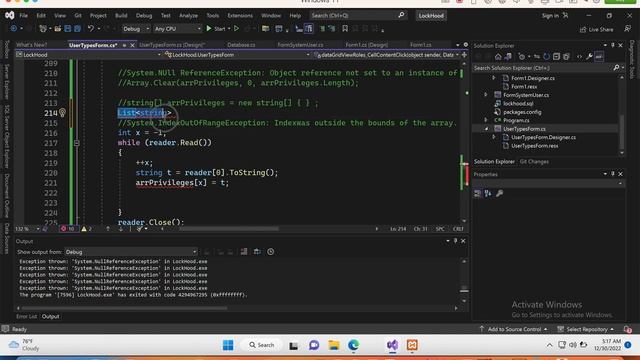Image resolution: width=640 pixels, height=360 pixels.
Task: Select packages.config in Solution Explorer
Action: [x=522, y=112]
